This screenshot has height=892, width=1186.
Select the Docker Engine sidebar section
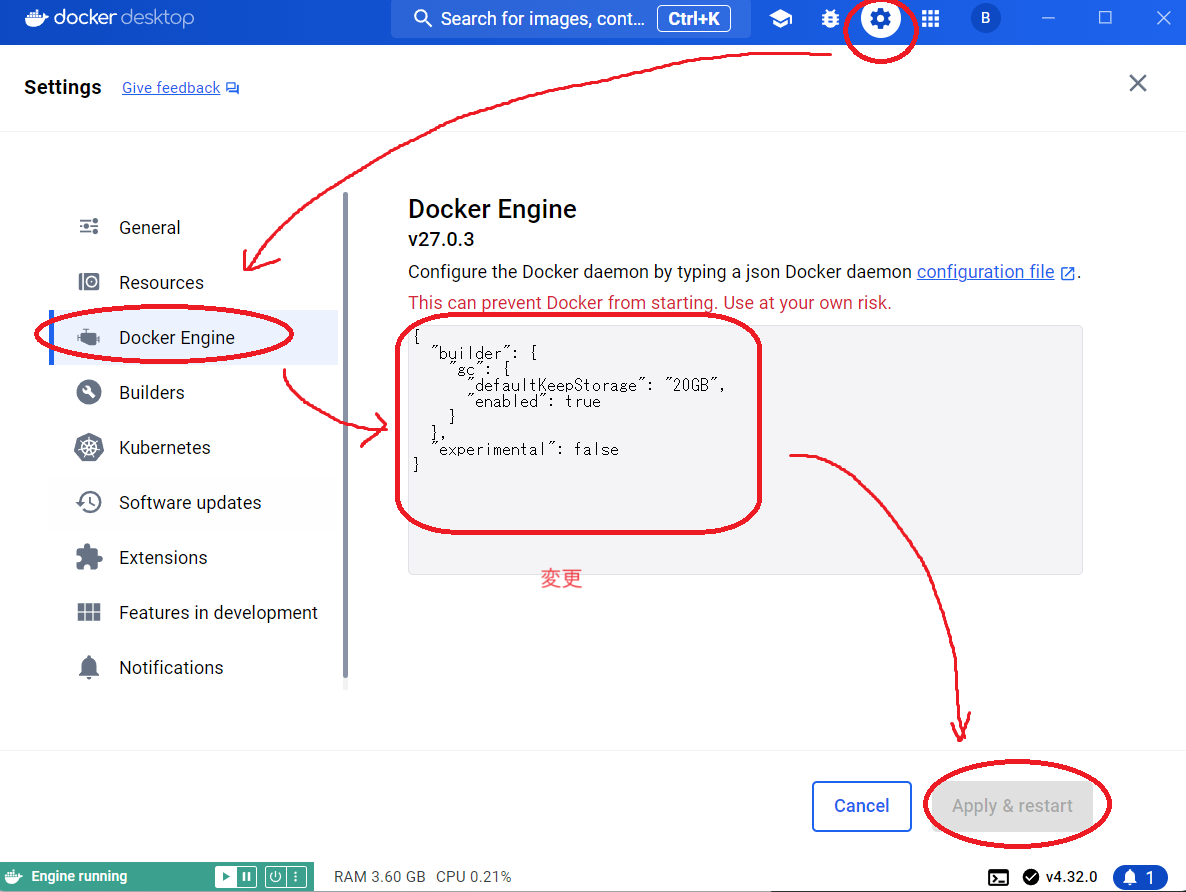(177, 337)
